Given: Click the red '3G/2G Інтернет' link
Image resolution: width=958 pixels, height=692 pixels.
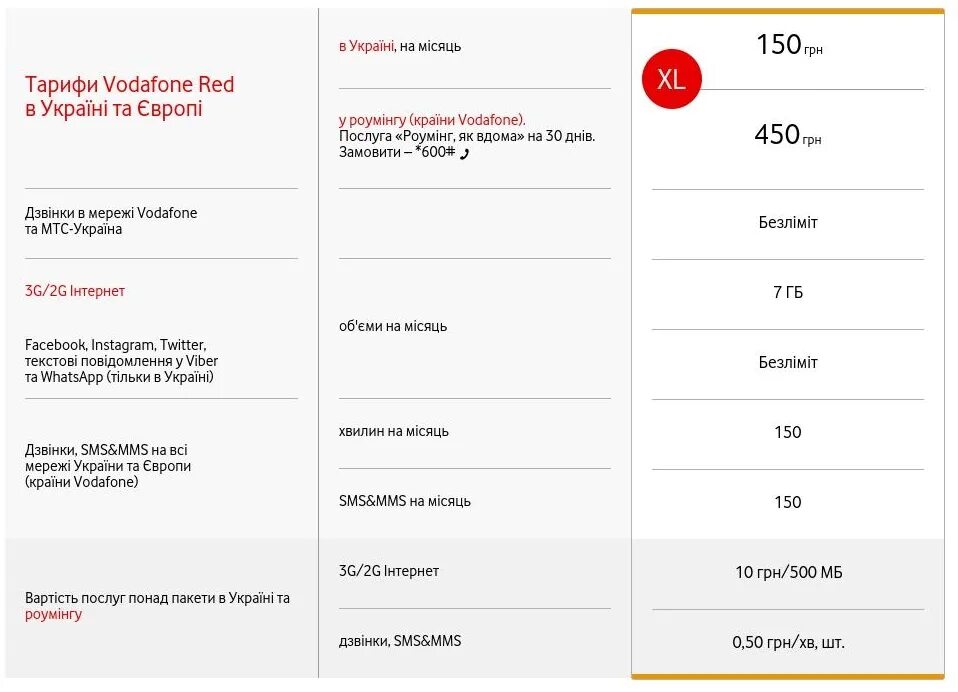Looking at the screenshot, I should coord(75,291).
